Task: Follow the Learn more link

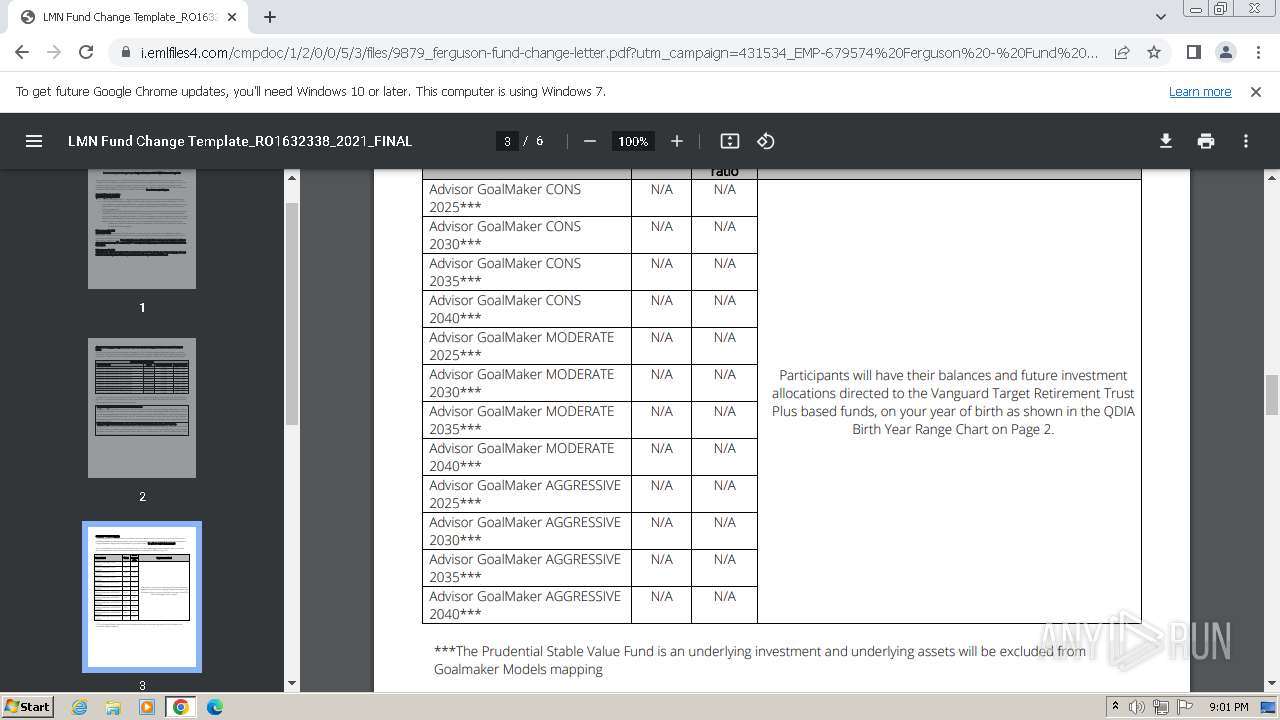Action: click(x=1200, y=91)
